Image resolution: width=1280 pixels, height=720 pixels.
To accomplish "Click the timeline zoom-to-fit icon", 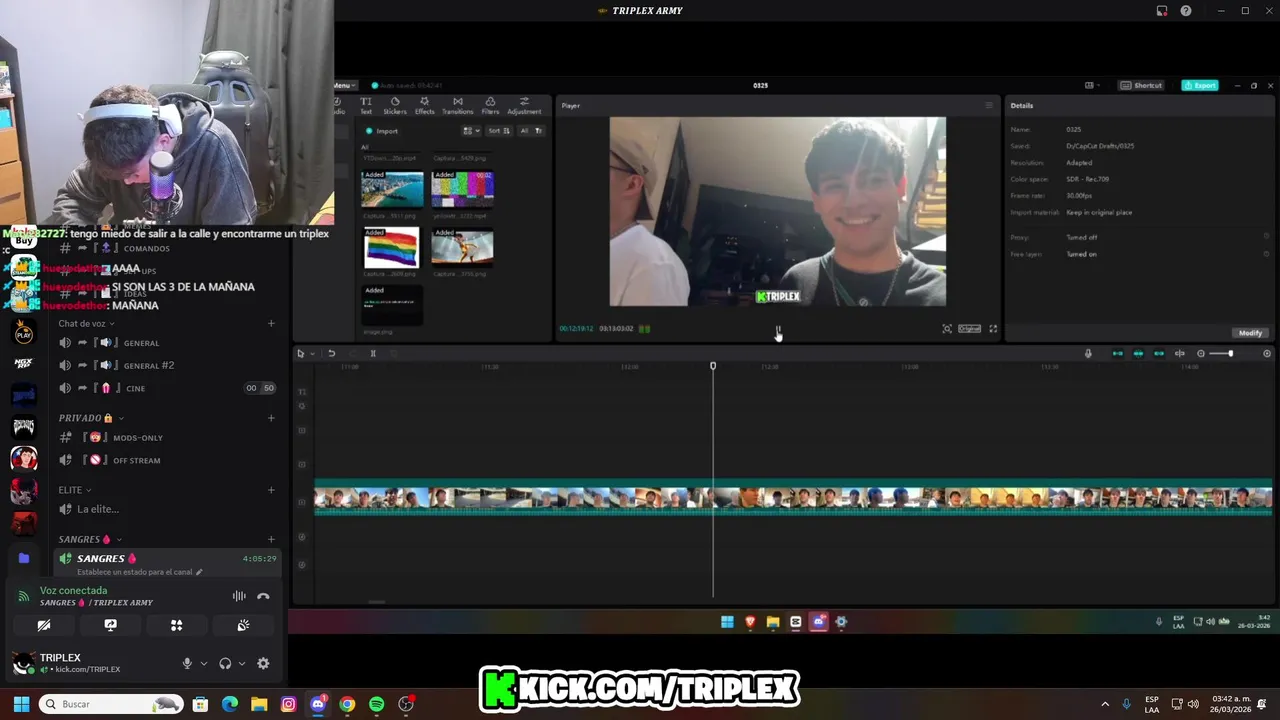I will [x=1267, y=353].
